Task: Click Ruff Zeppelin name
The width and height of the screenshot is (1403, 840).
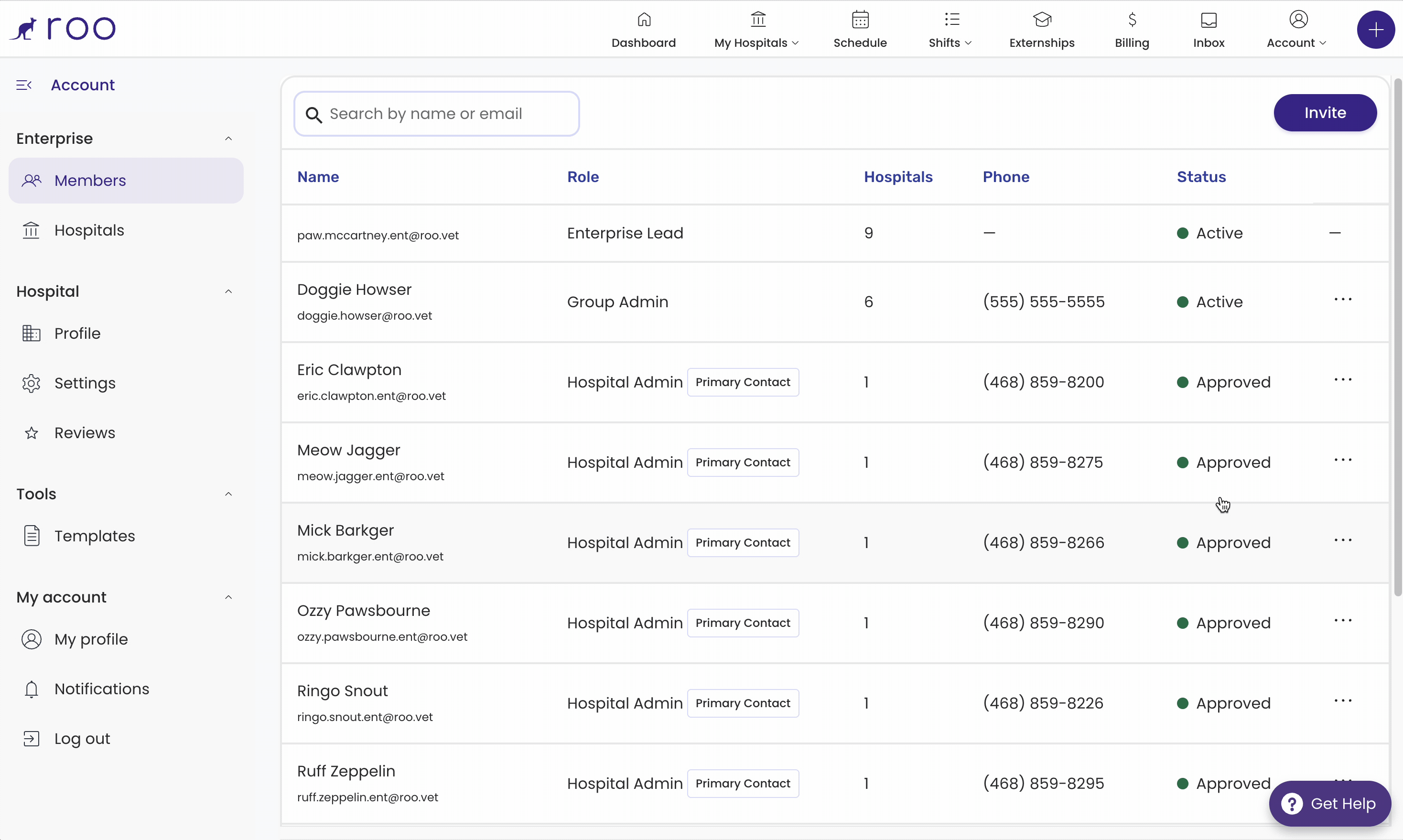Action: click(x=346, y=771)
